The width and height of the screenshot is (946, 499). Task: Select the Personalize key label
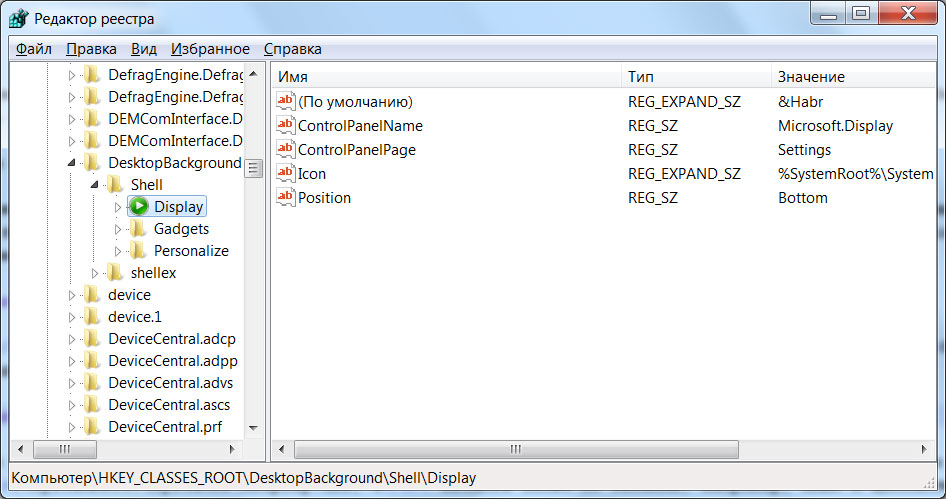pos(191,250)
